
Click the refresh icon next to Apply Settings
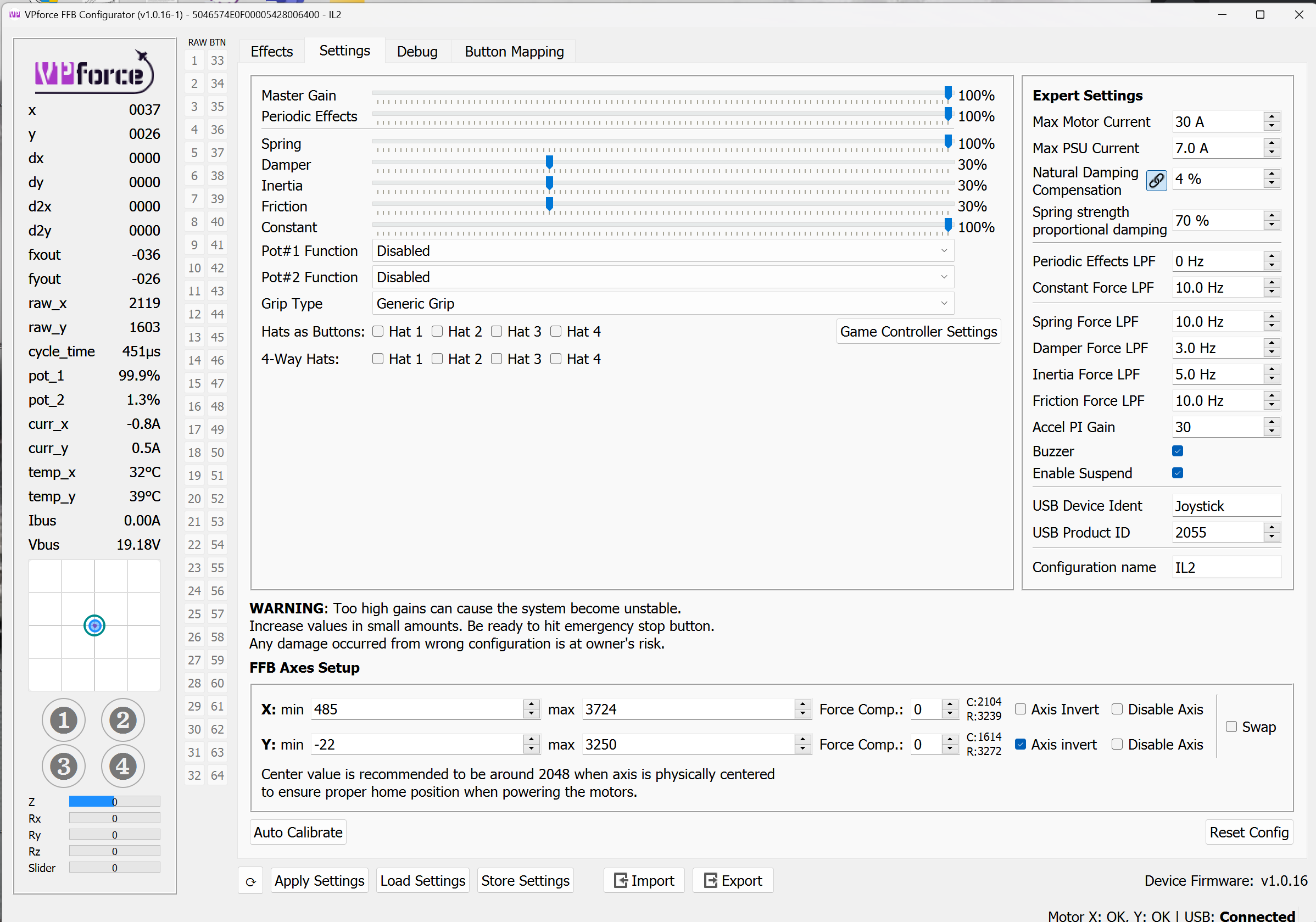pyautogui.click(x=250, y=881)
